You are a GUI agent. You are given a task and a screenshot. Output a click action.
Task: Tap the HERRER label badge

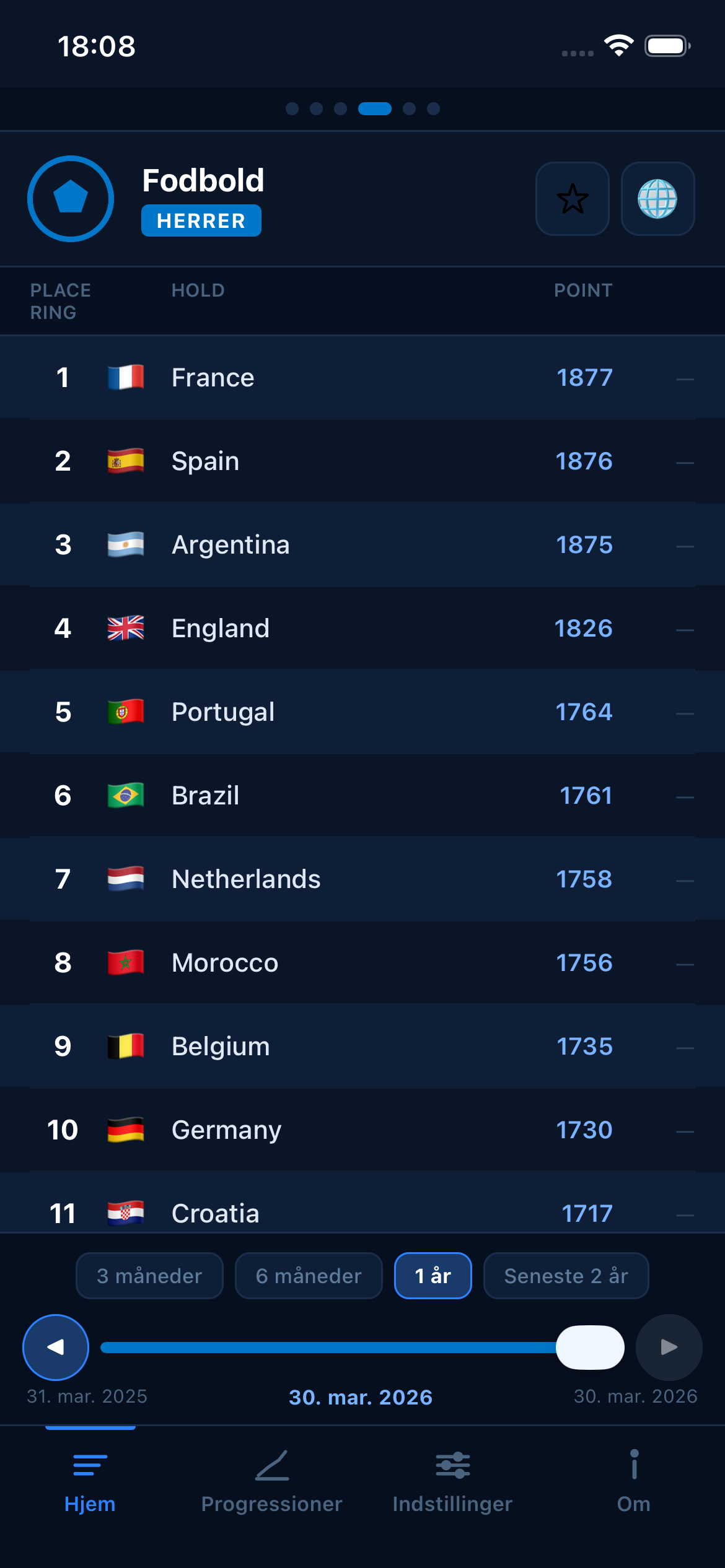click(201, 220)
